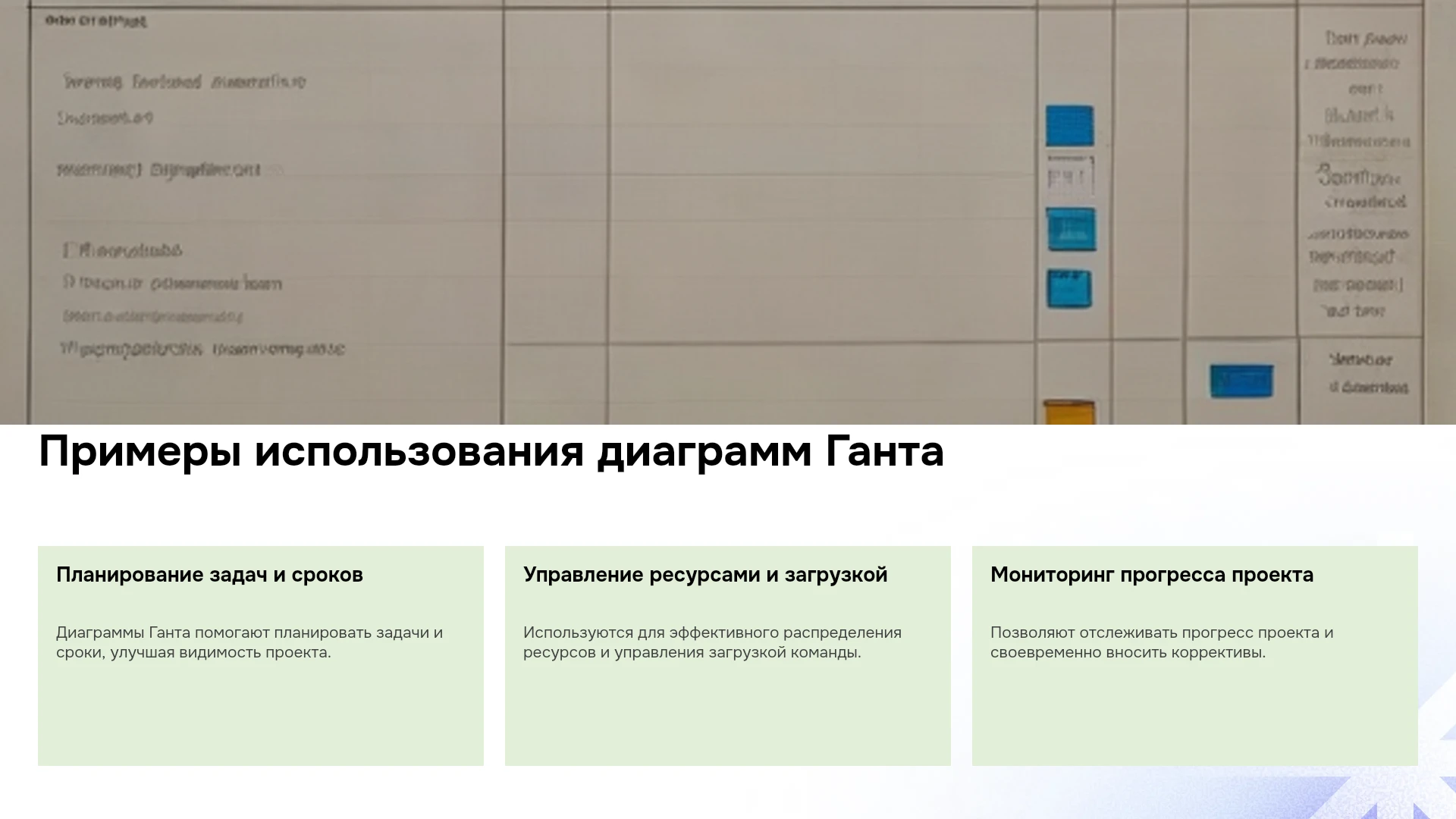The height and width of the screenshot is (819, 1456).
Task: Click the heading Планирование задач и сроков
Action: coord(209,575)
